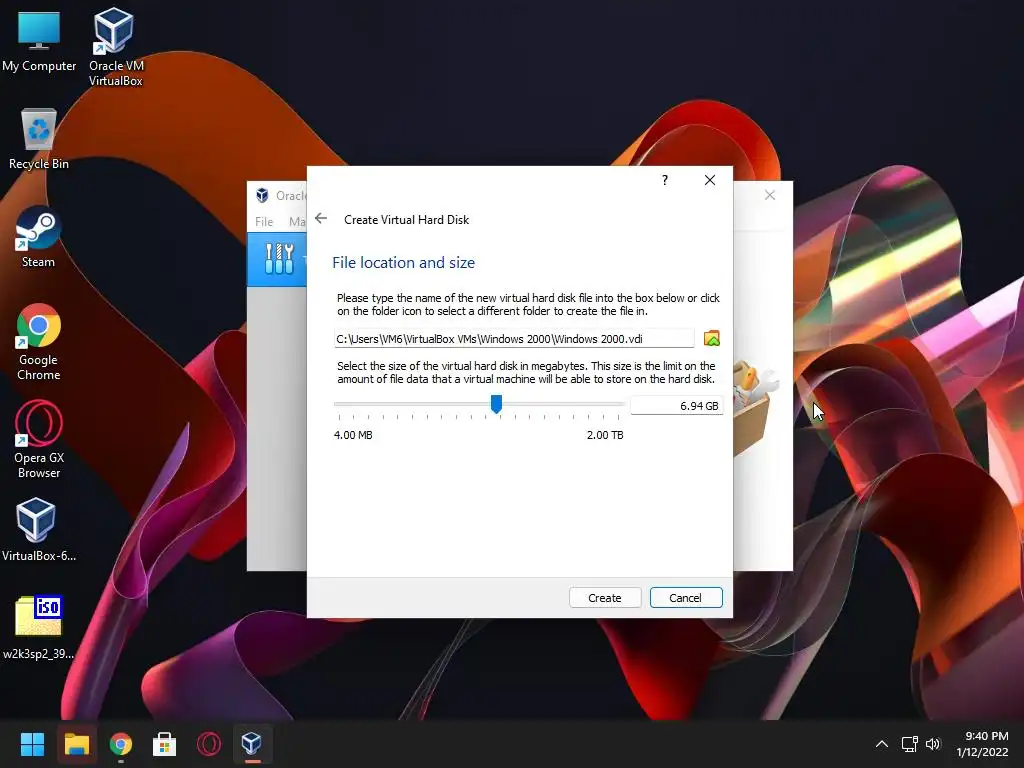The image size is (1024, 768).
Task: Click the Create Virtual Hard Disk title
Action: pos(406,219)
